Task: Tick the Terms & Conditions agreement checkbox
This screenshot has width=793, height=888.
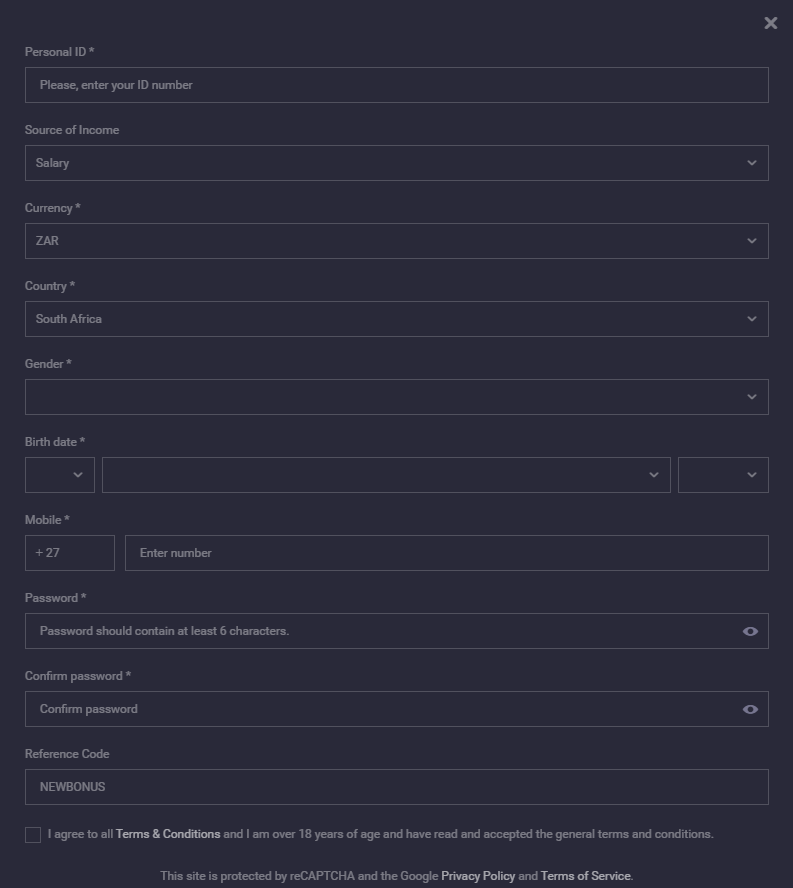Action: [33, 835]
